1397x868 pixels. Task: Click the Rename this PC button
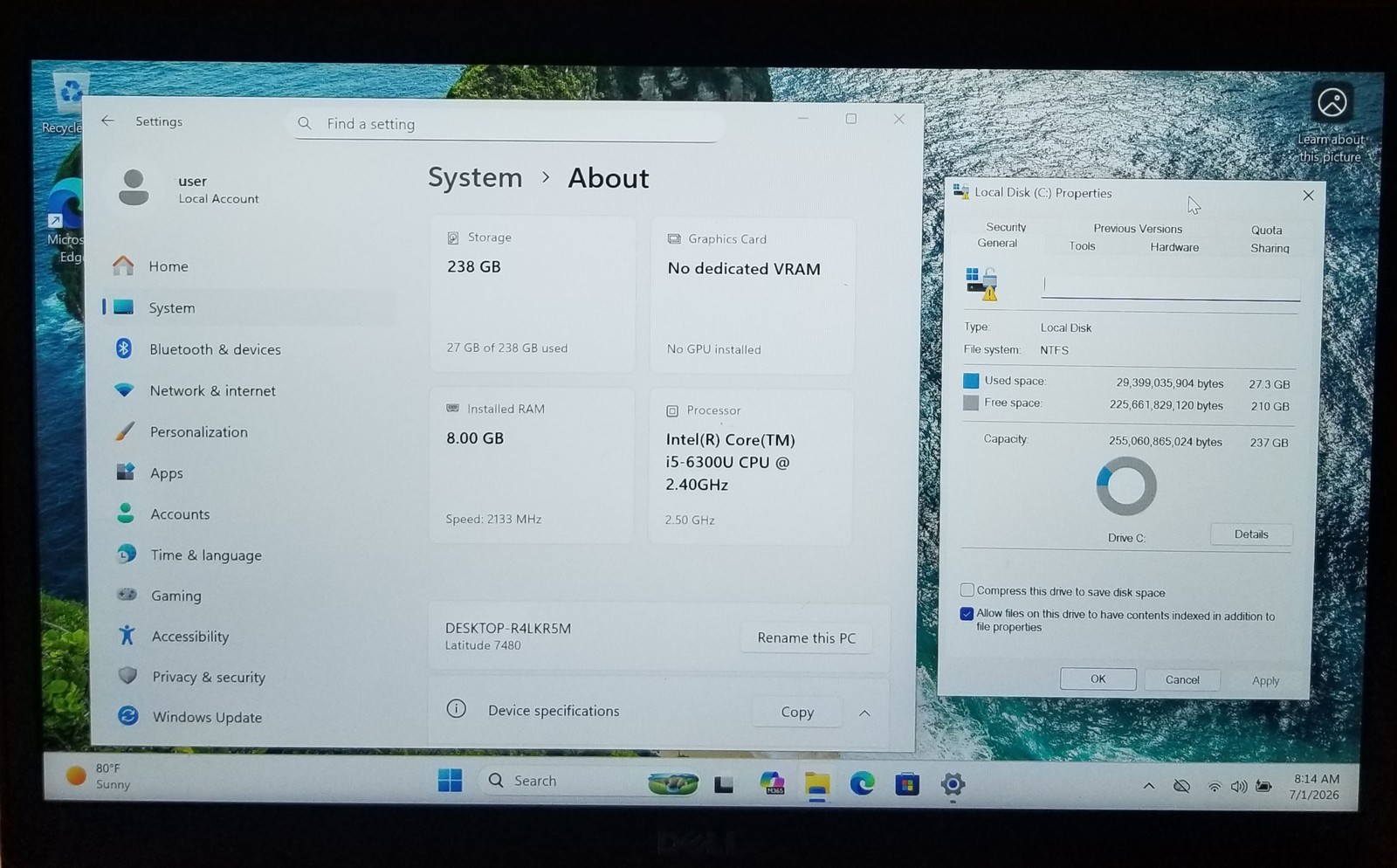(x=806, y=637)
